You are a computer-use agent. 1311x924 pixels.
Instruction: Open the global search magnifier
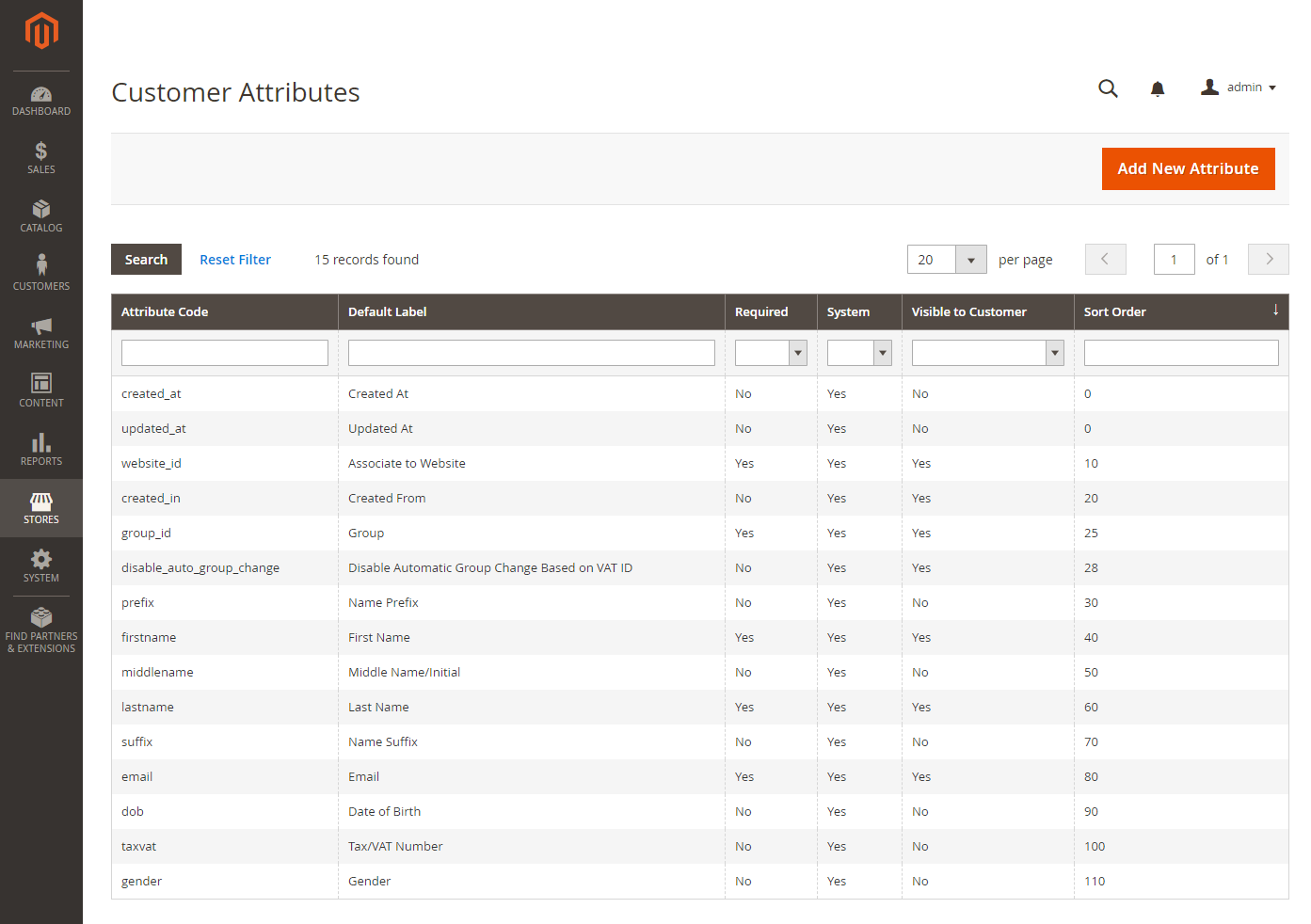pos(1108,88)
